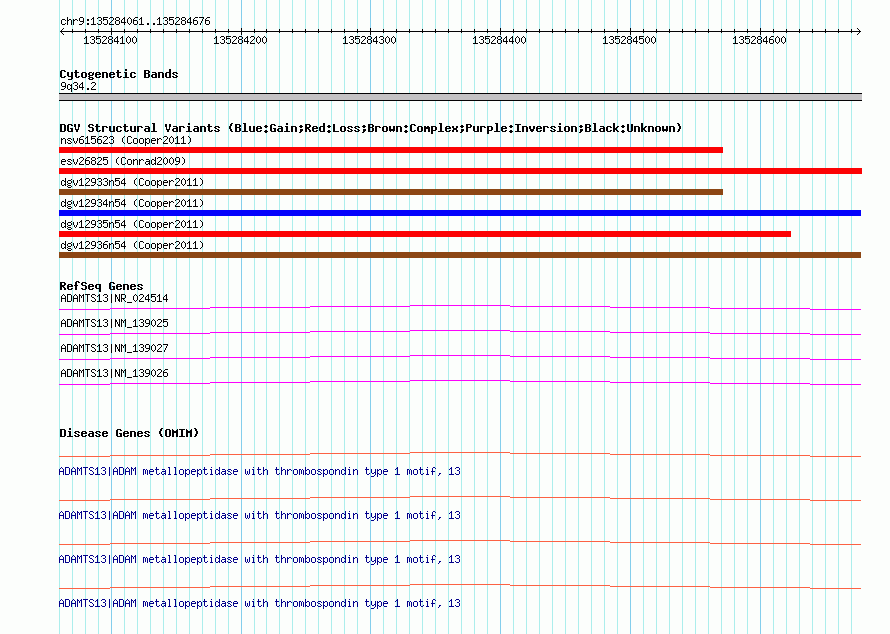Open variant esv26825 (Conrad2009) label
890x634 pixels.
[123, 161]
